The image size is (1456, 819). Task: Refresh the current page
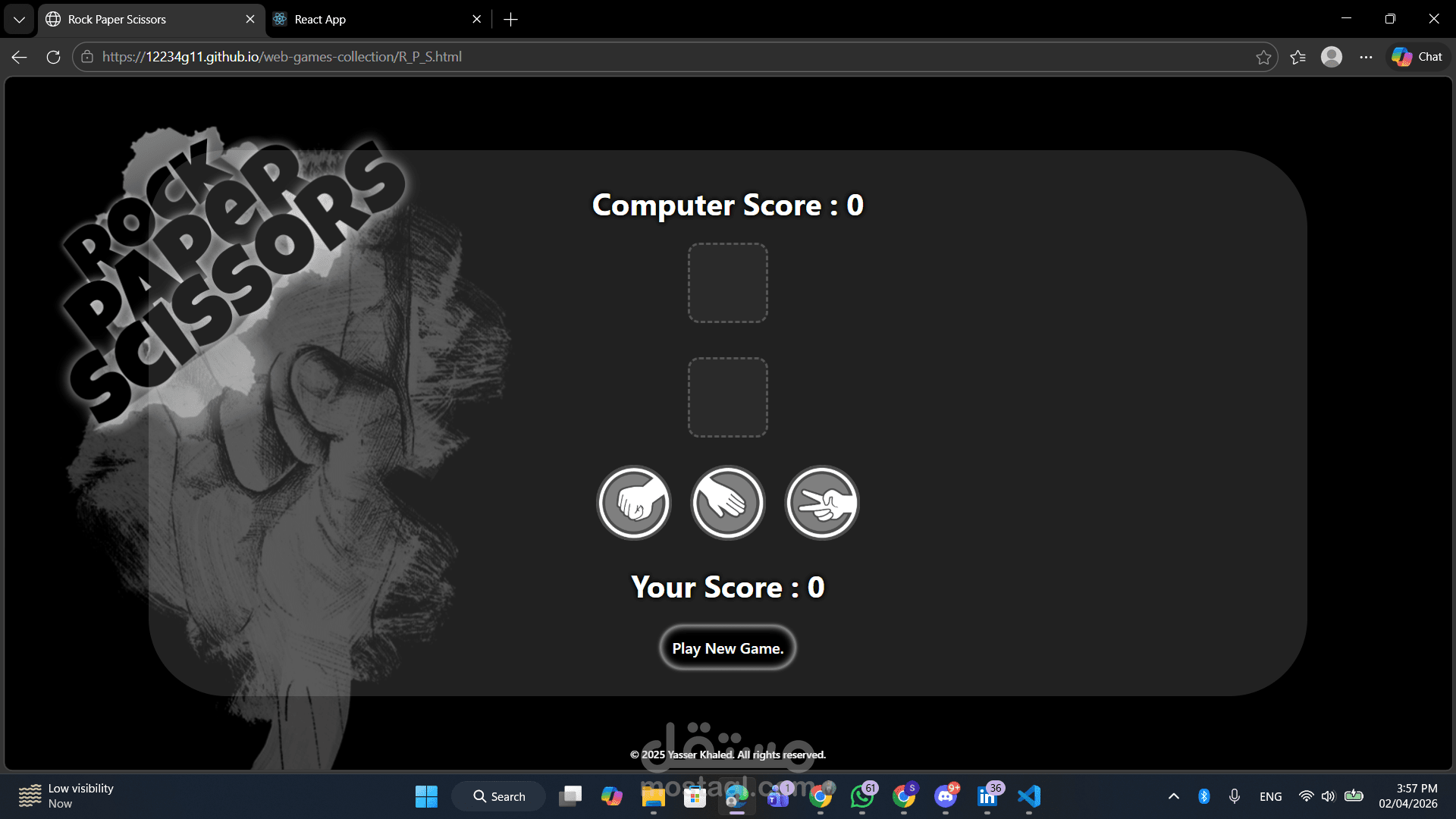(x=53, y=57)
